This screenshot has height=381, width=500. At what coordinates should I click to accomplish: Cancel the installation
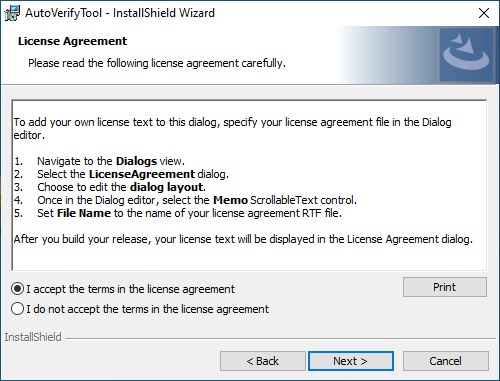[x=446, y=361]
